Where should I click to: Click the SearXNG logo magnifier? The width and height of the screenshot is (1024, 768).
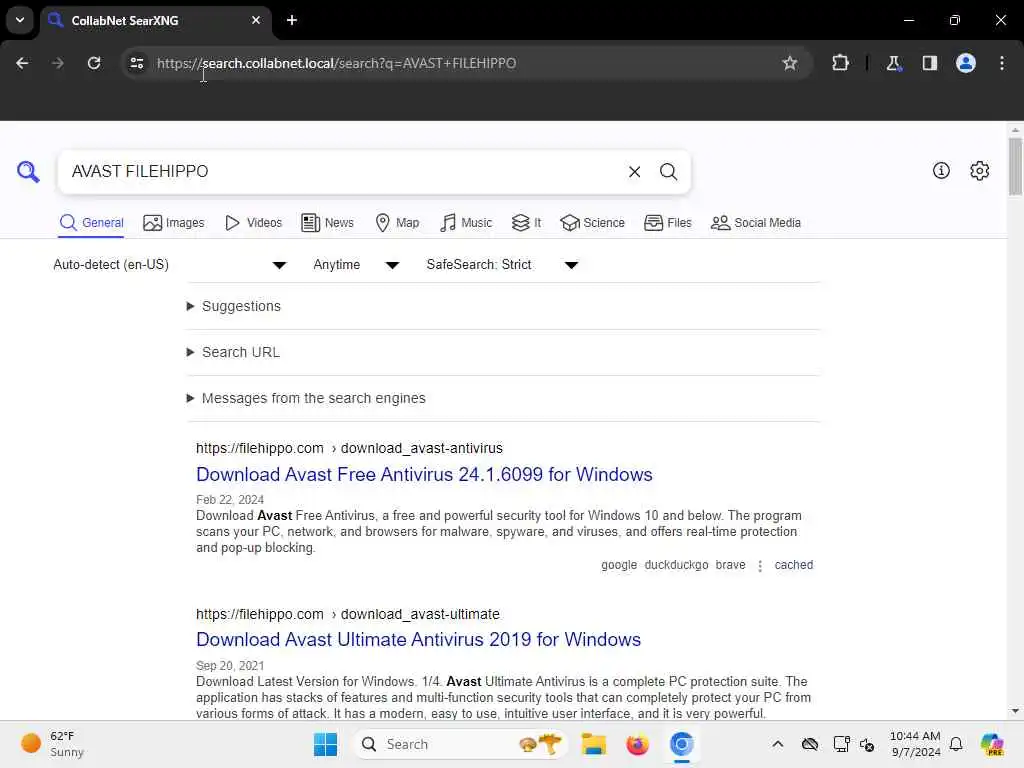(28, 172)
